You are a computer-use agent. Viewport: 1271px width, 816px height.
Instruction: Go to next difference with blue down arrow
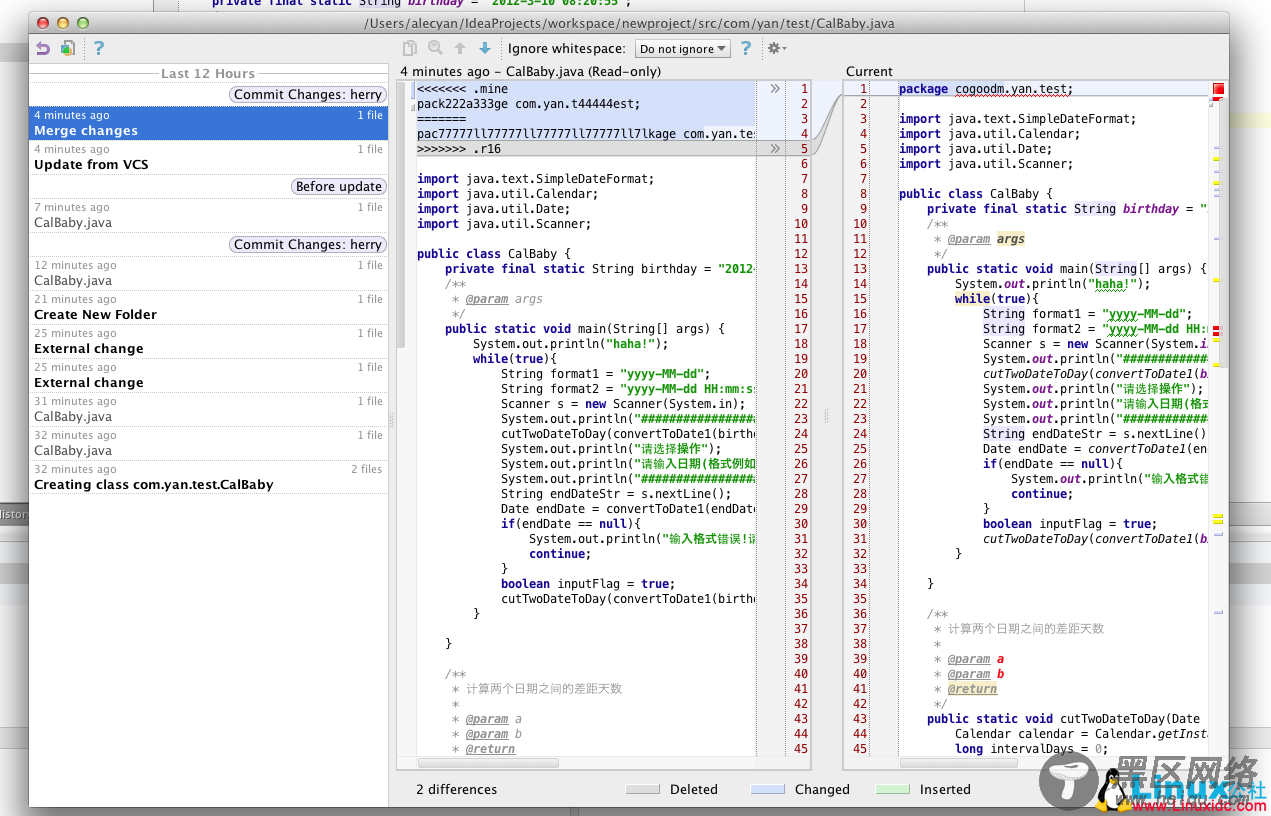(485, 48)
